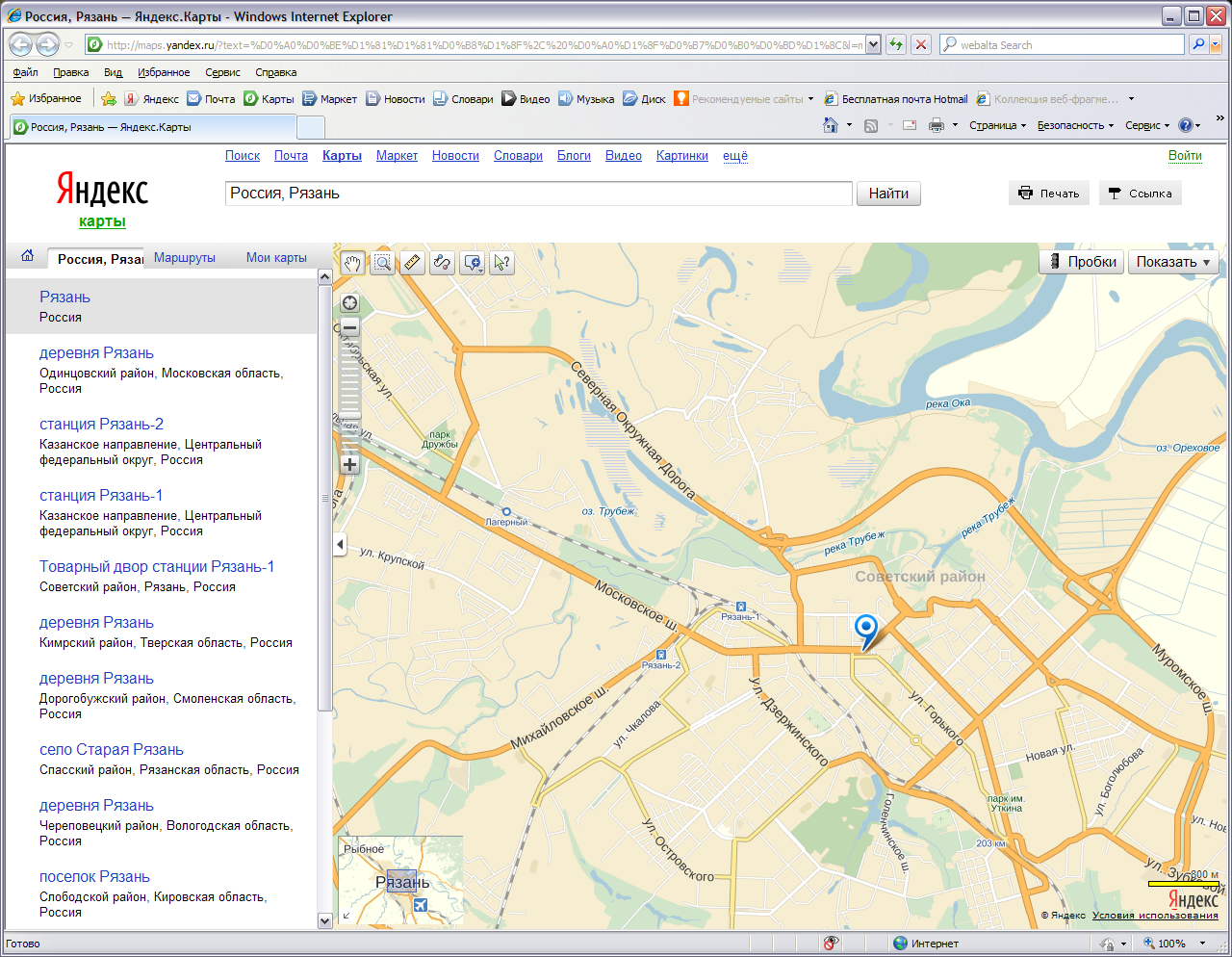Open the Справка menu
The width and height of the screenshot is (1232, 957).
coord(276,72)
